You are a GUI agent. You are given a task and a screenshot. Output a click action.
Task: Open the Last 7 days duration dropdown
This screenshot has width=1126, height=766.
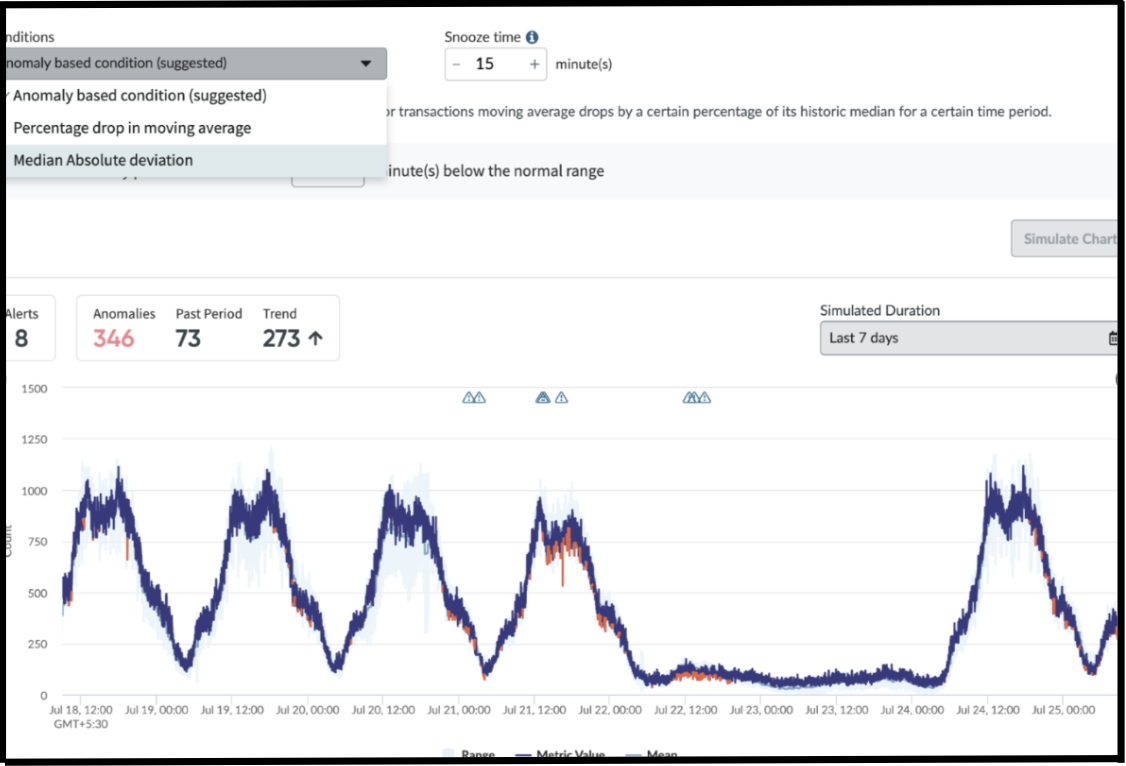(969, 338)
